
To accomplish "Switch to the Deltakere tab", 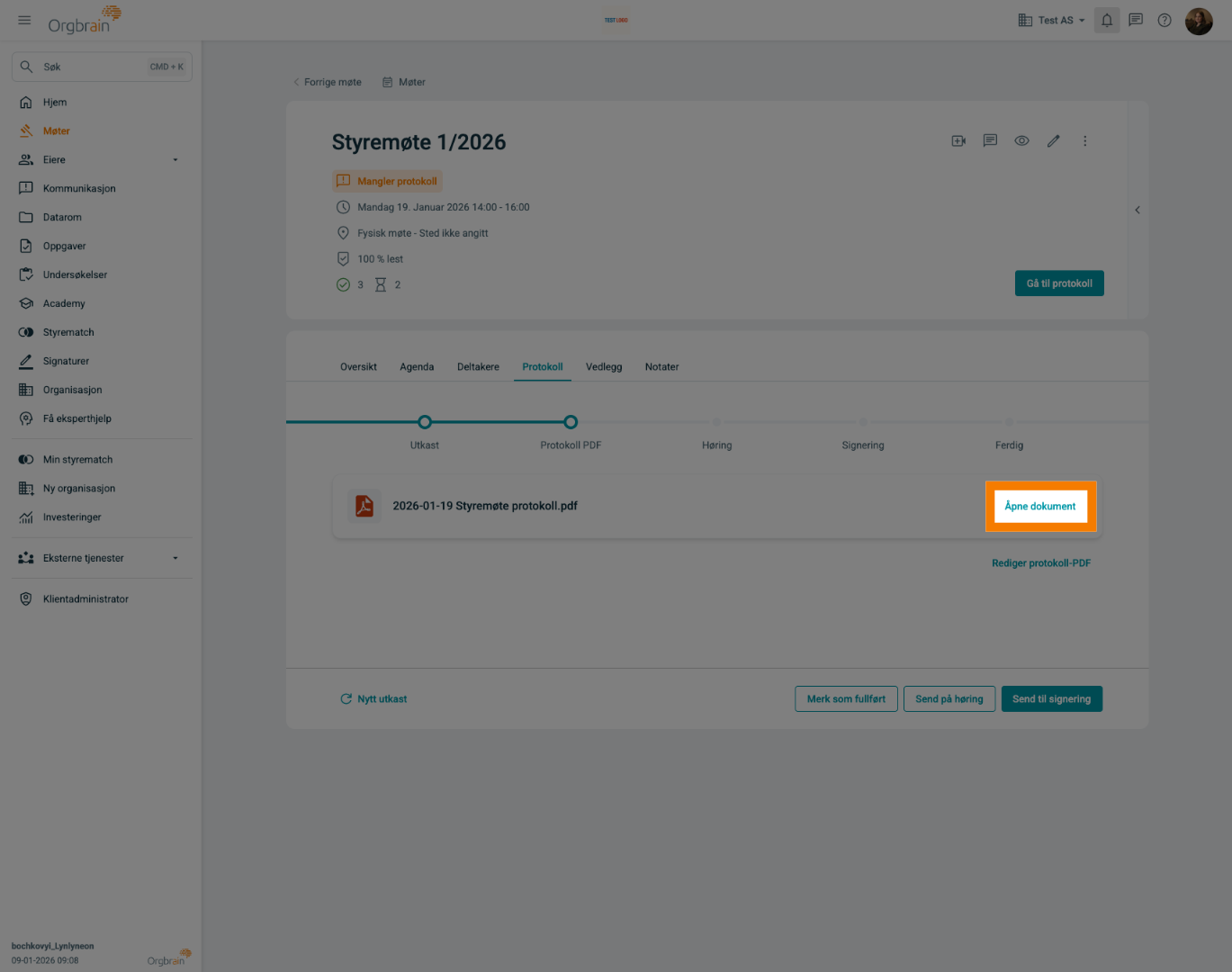I will (x=478, y=367).
